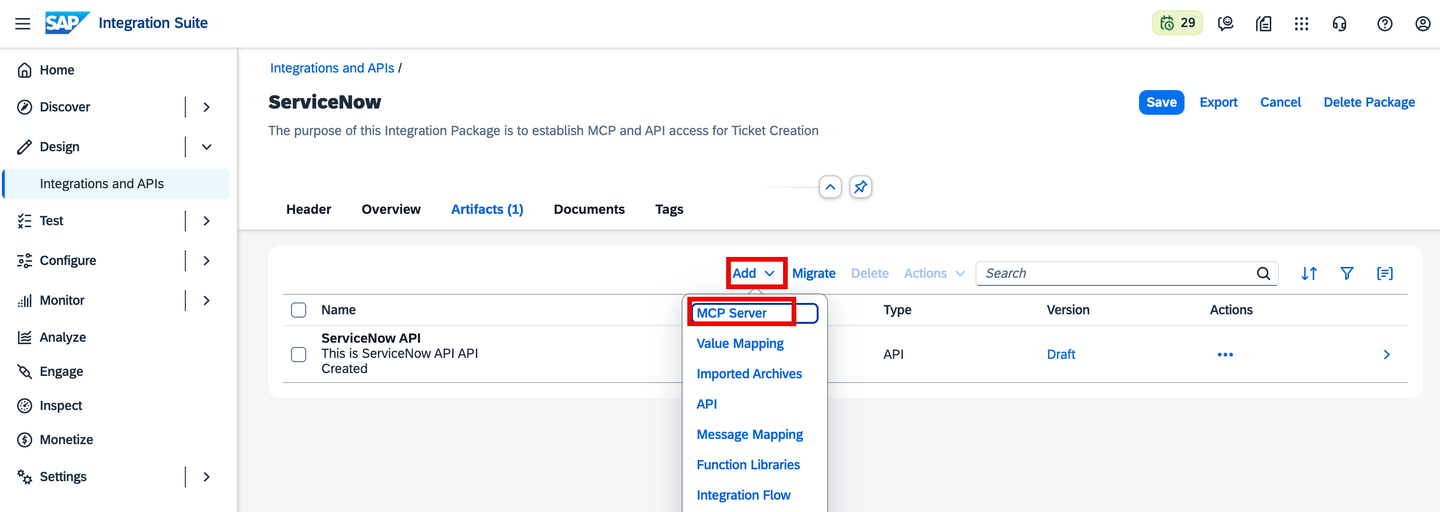
Task: Collapse the package header with up arrow
Action: click(x=830, y=187)
